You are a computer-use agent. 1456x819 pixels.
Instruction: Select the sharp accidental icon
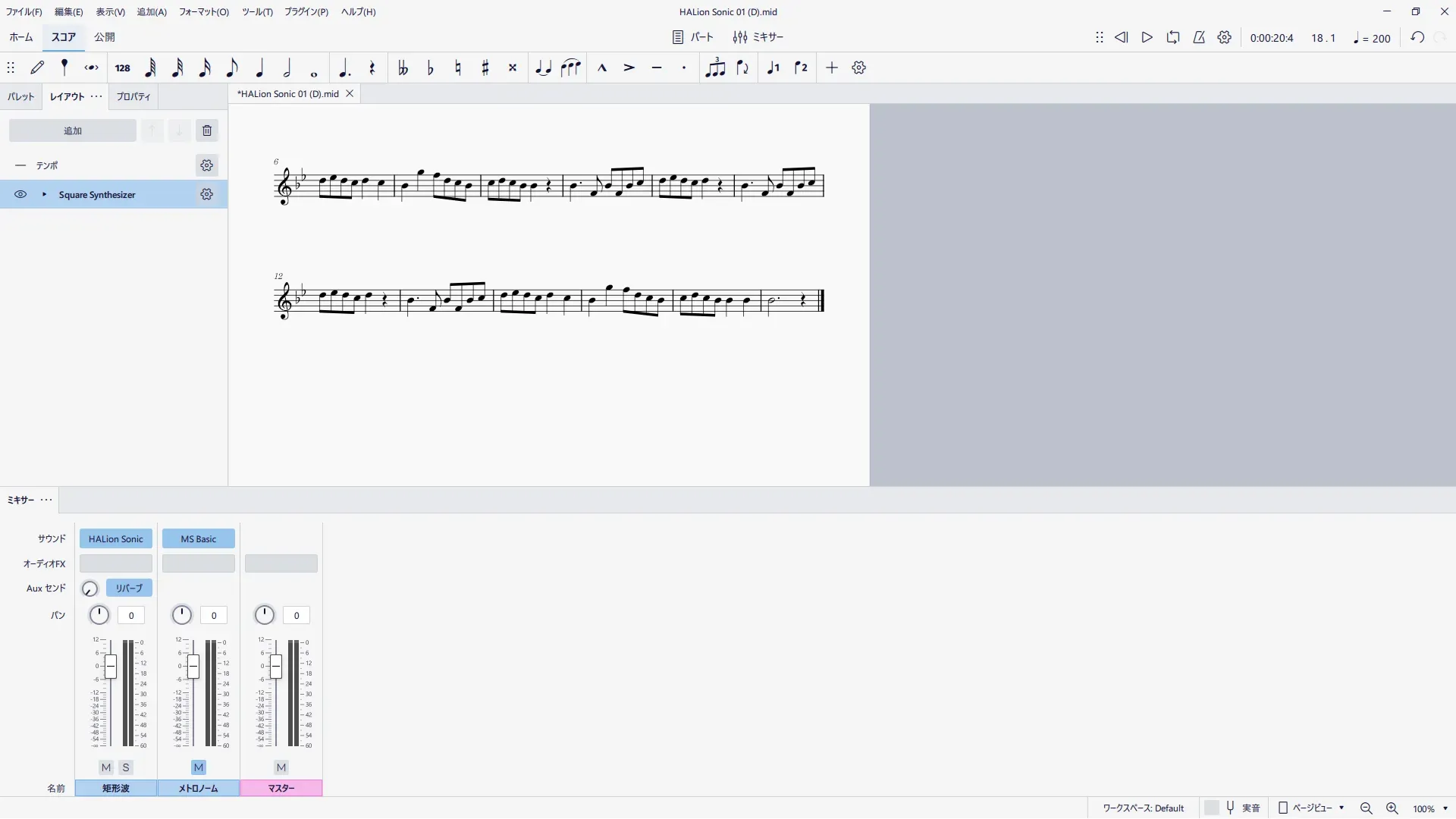485,68
